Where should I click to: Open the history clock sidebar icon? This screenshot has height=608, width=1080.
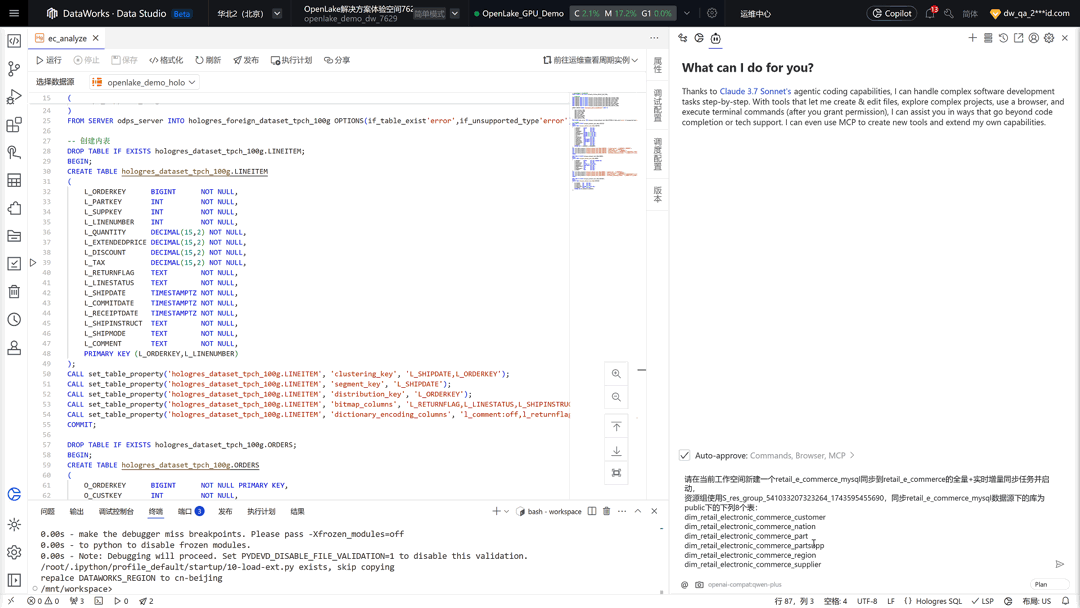click(14, 319)
